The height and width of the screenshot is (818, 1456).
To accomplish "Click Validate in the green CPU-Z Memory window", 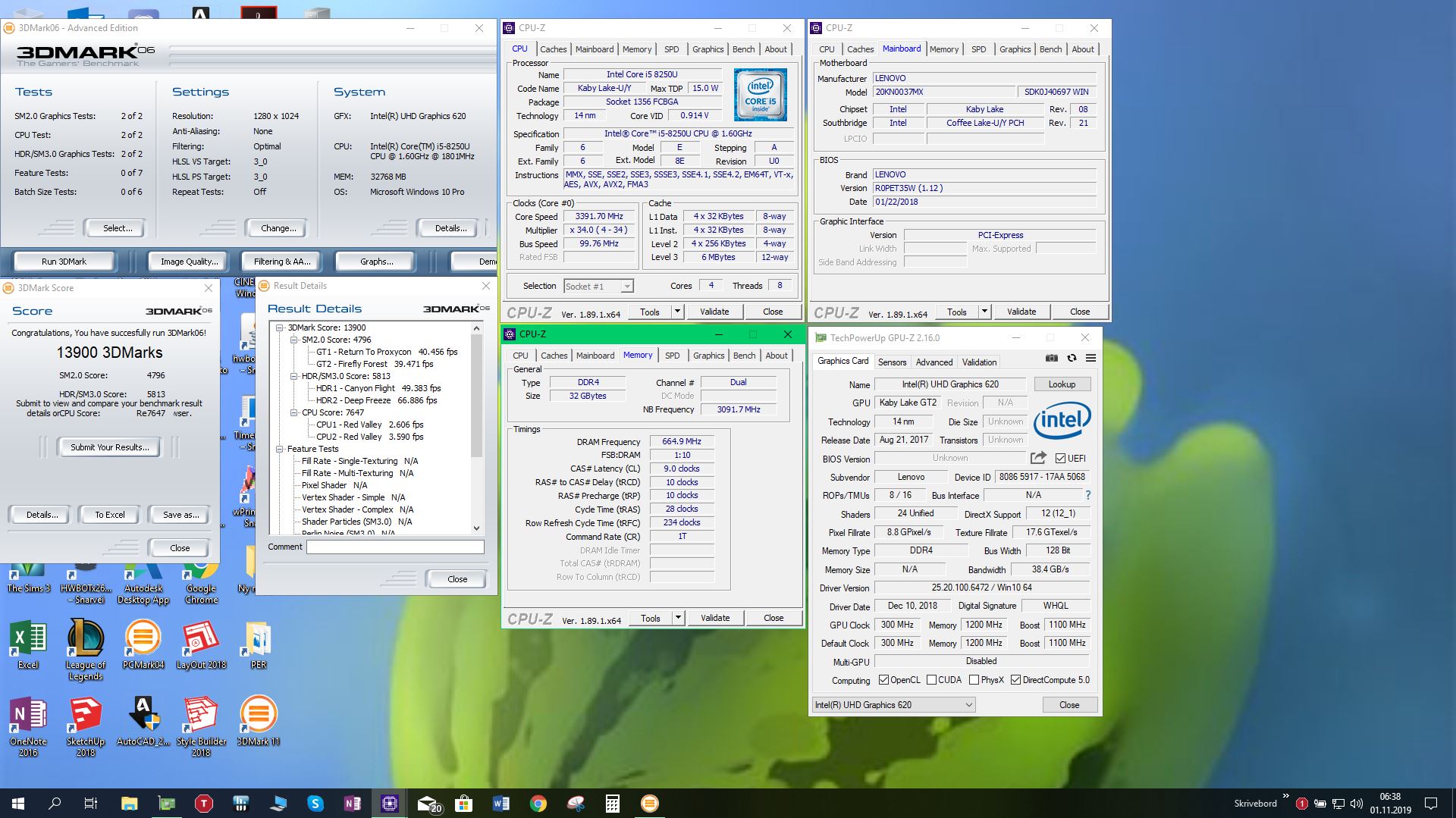I will click(x=714, y=618).
